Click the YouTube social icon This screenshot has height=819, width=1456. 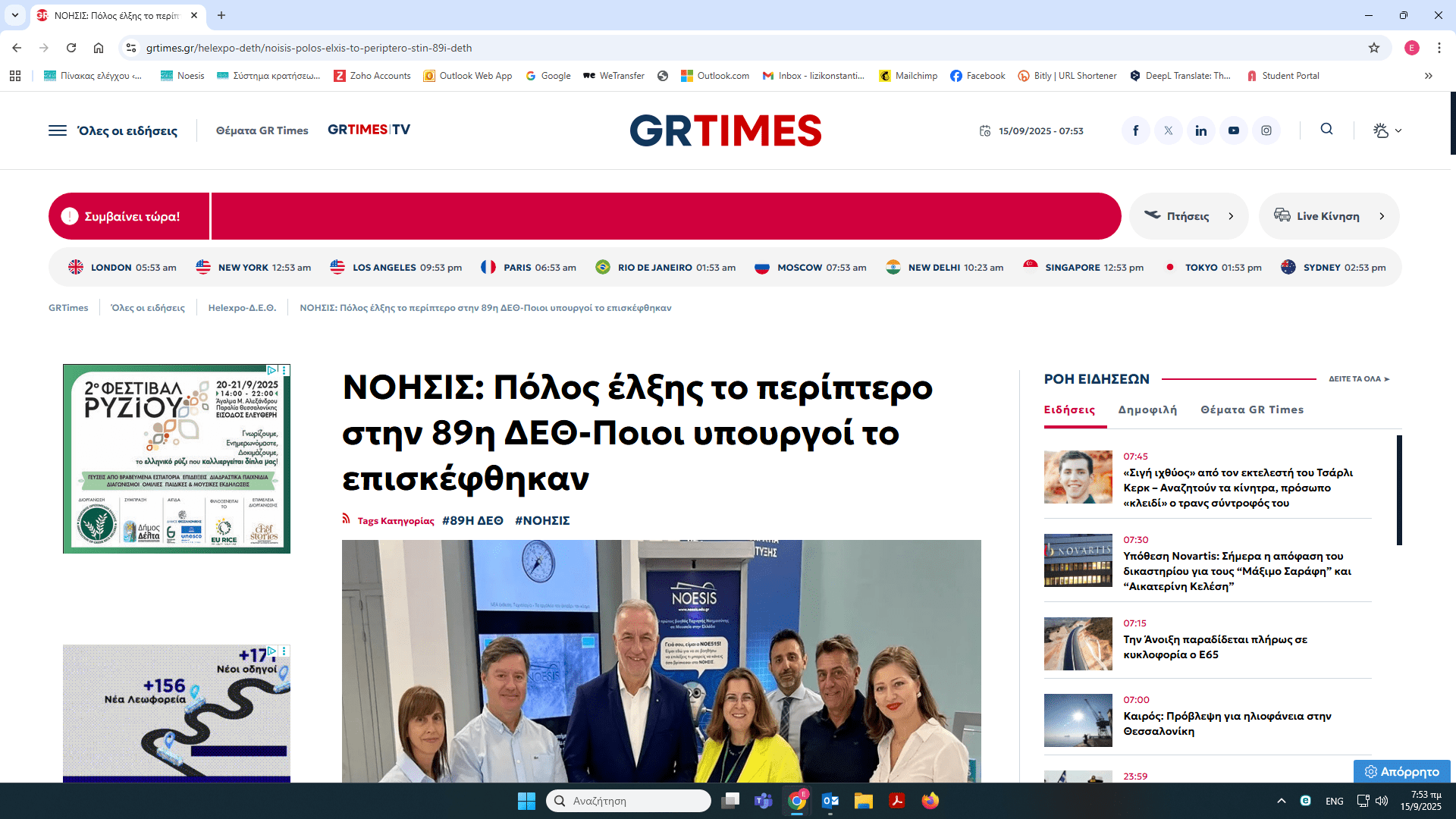point(1233,130)
